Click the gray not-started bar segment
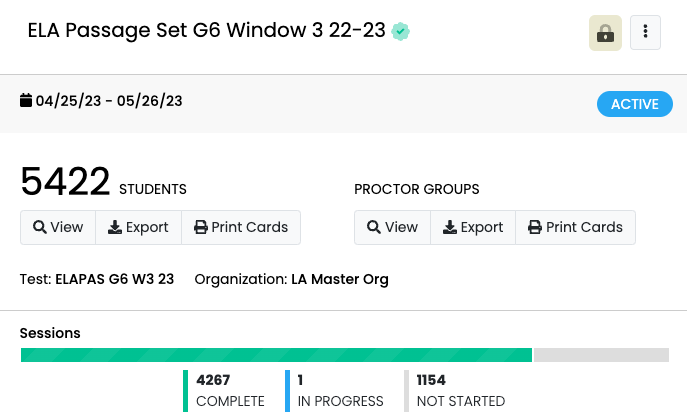The image size is (687, 420). coord(601,355)
